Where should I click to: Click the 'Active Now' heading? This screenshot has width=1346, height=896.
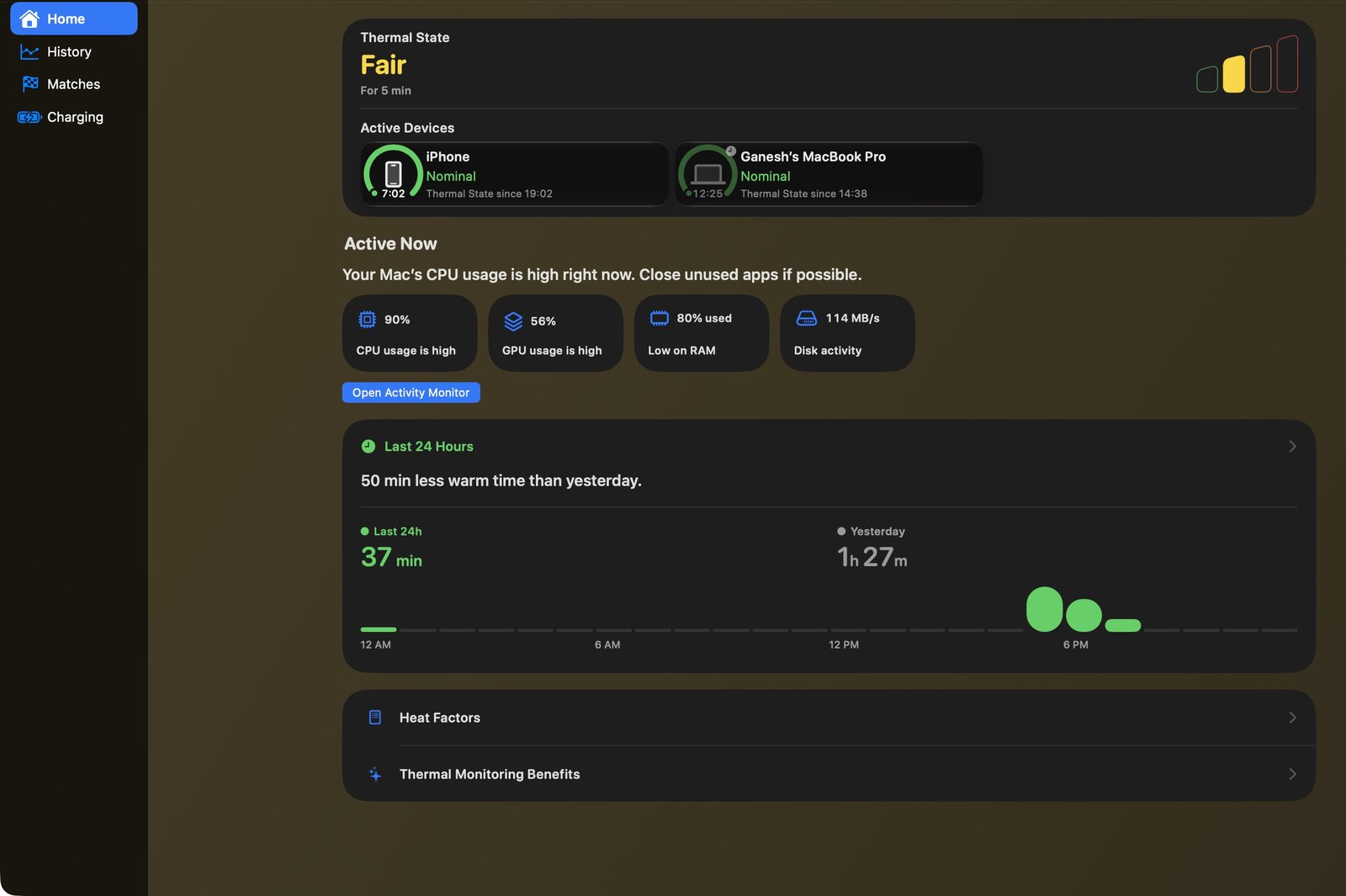390,244
